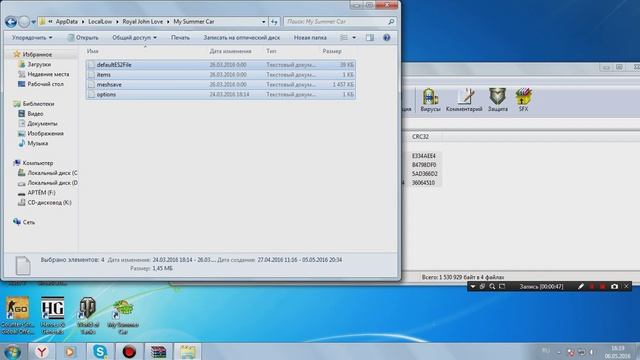This screenshot has height=360, width=640.
Task: Sort files by the Тип column
Action: [271, 51]
